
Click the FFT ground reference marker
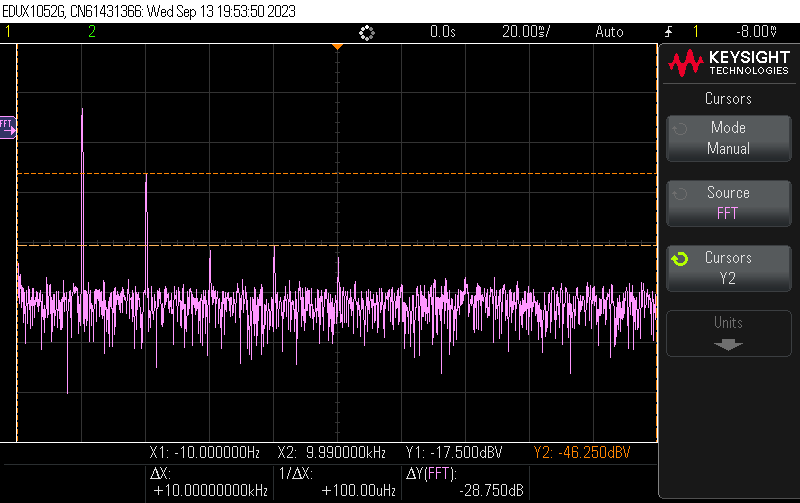click(x=8, y=128)
